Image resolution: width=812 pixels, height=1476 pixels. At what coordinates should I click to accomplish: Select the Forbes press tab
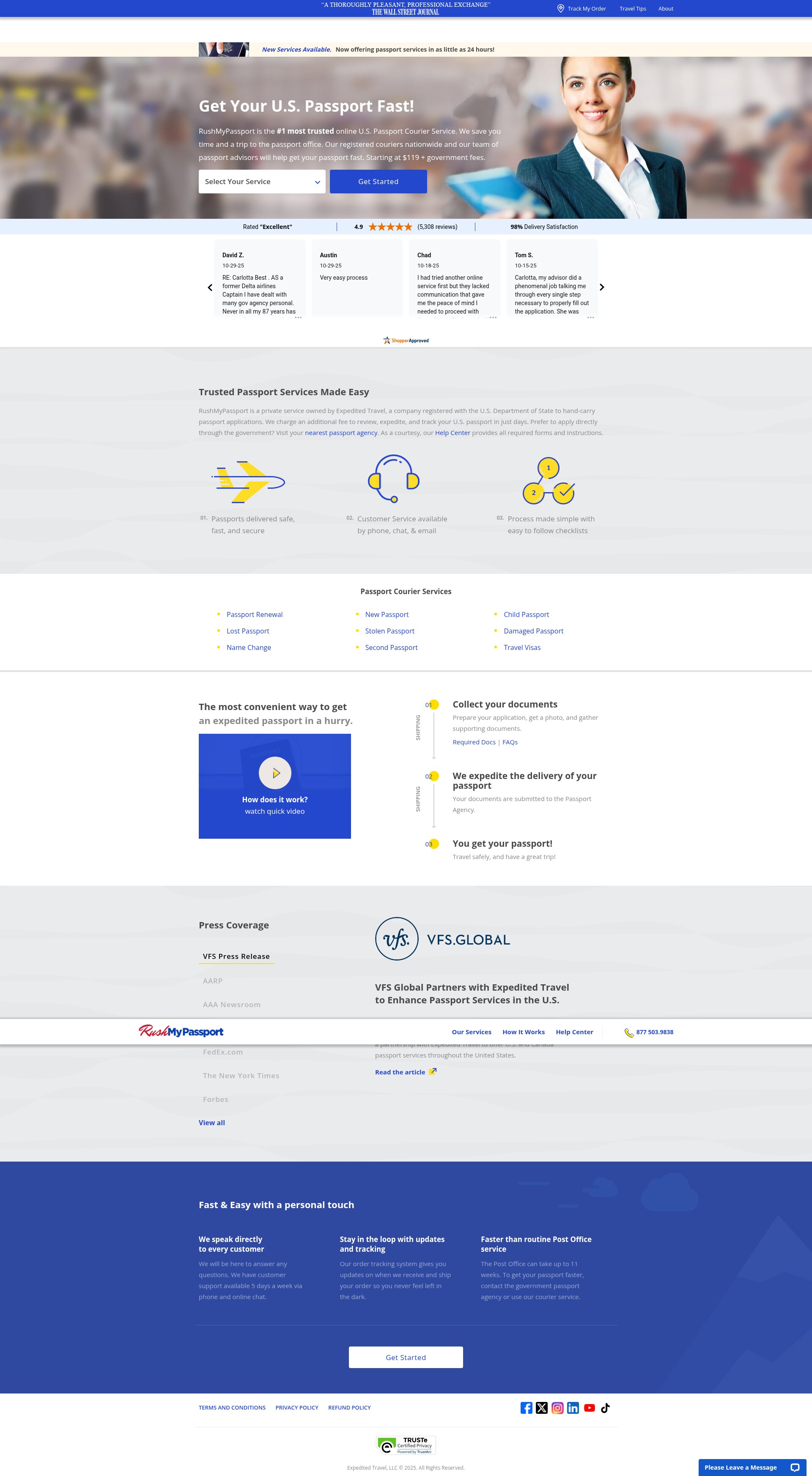215,1099
